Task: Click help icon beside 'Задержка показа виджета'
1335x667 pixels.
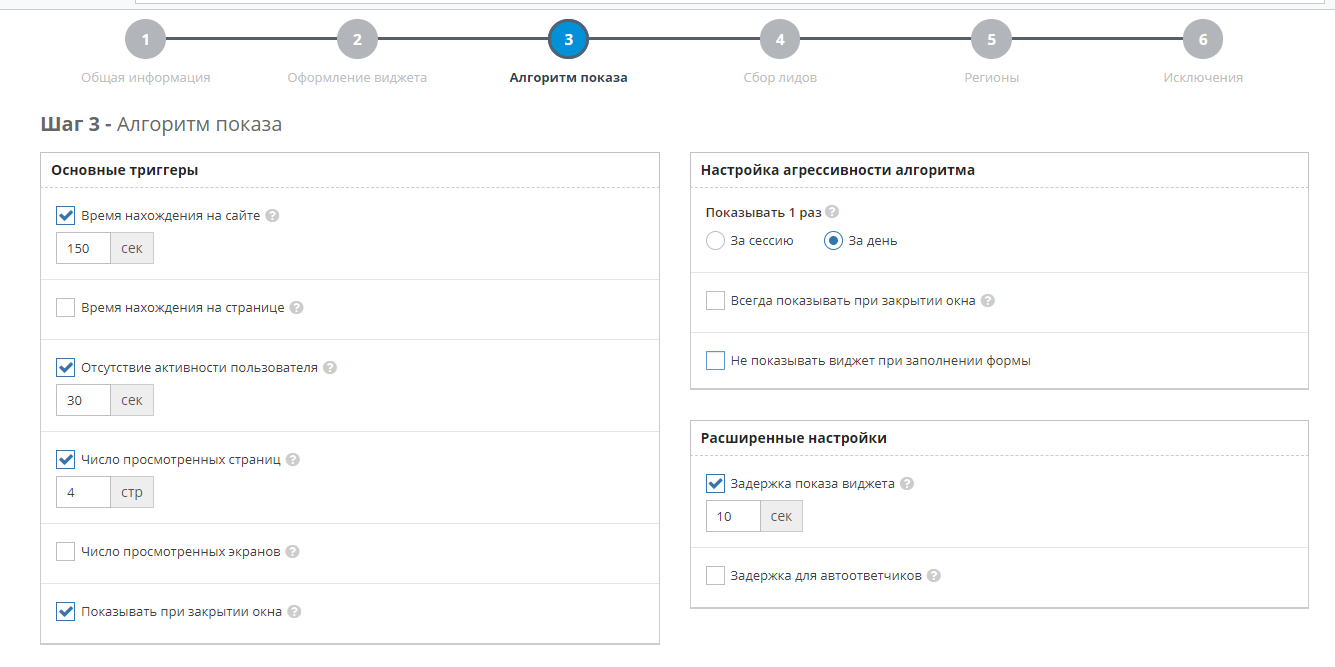Action: (x=906, y=484)
